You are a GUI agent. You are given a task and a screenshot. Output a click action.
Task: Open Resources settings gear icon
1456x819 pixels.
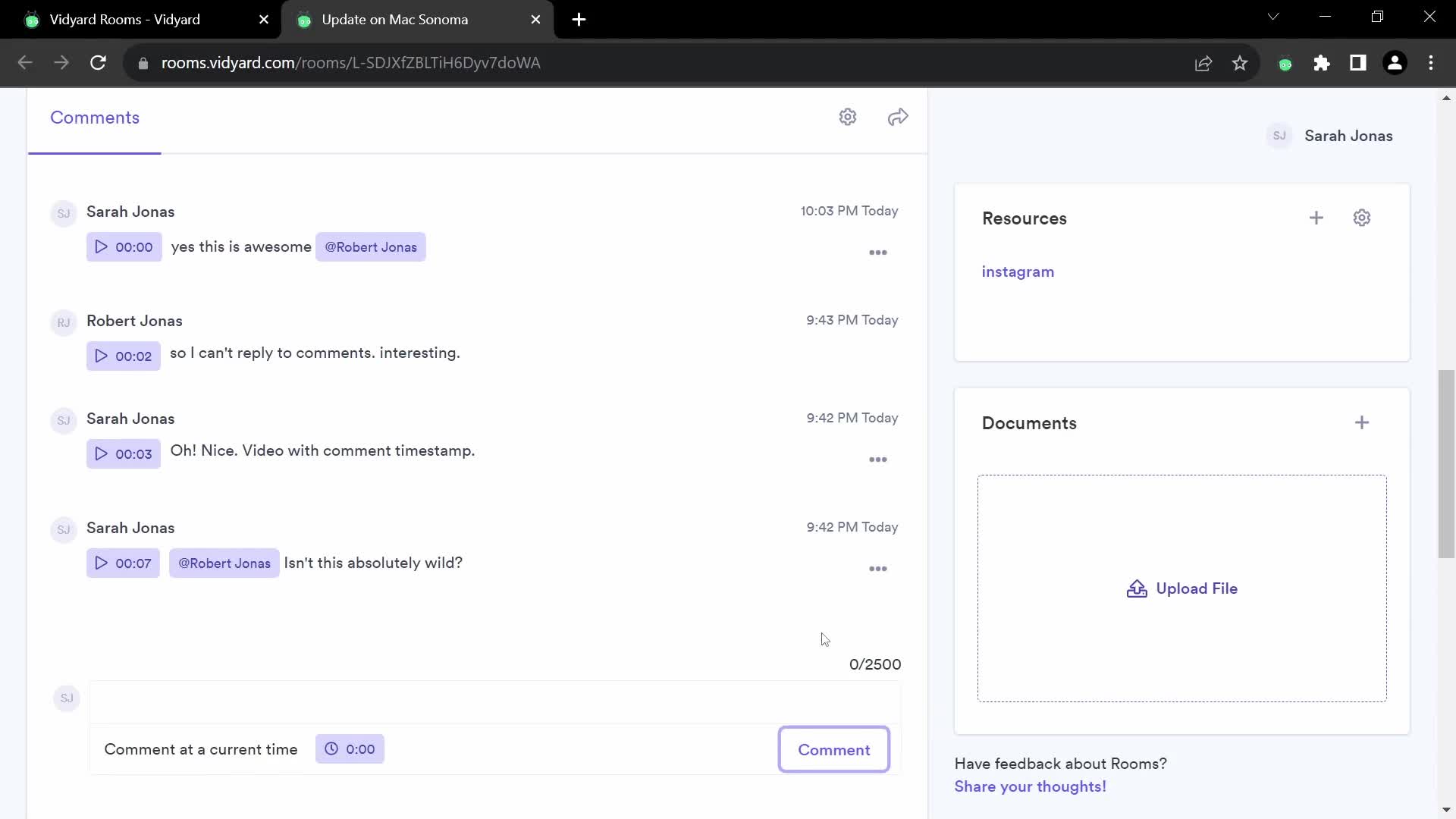pos(1362,218)
